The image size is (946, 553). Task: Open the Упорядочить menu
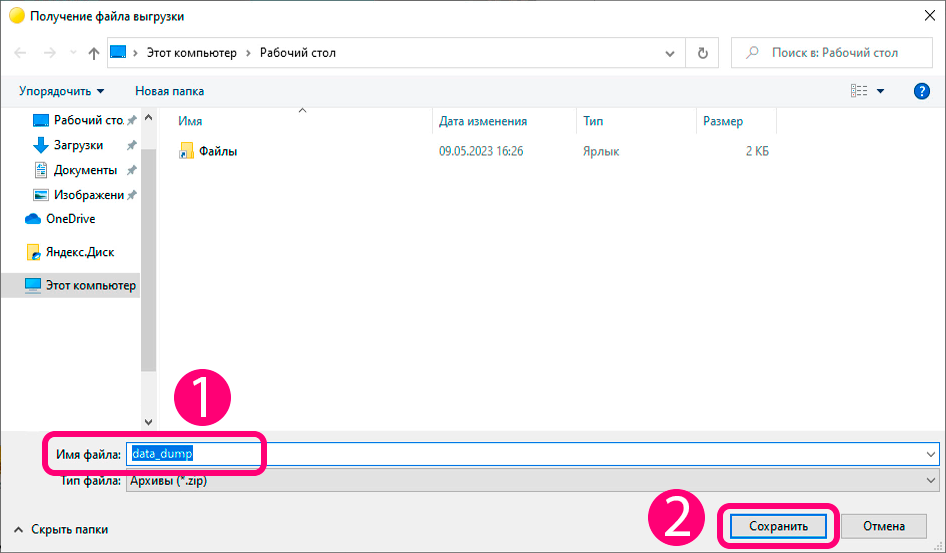(x=62, y=91)
